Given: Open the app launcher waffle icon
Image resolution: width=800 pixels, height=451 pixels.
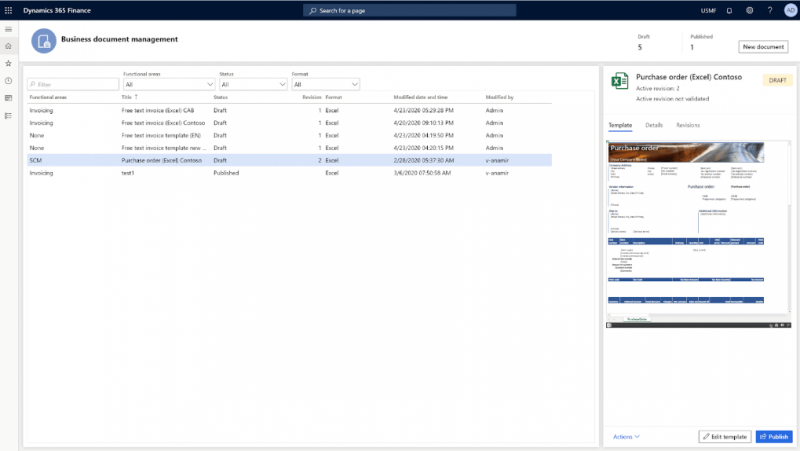Looking at the screenshot, I should (8, 10).
